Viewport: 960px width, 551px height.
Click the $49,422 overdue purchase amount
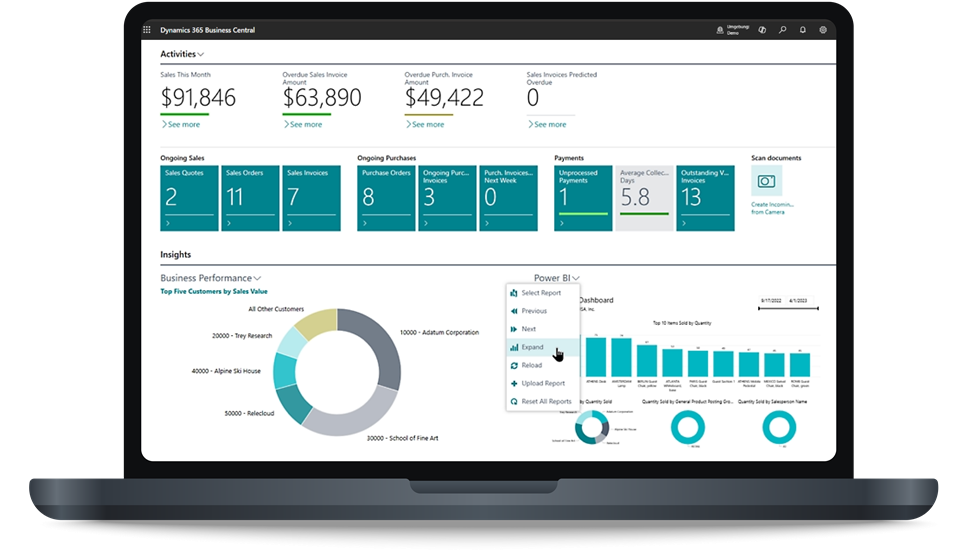[444, 98]
